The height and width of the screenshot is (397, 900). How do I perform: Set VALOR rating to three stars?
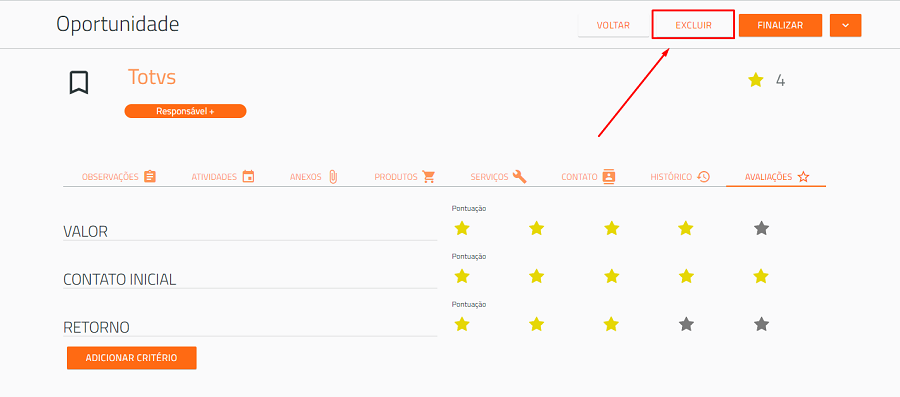611,229
